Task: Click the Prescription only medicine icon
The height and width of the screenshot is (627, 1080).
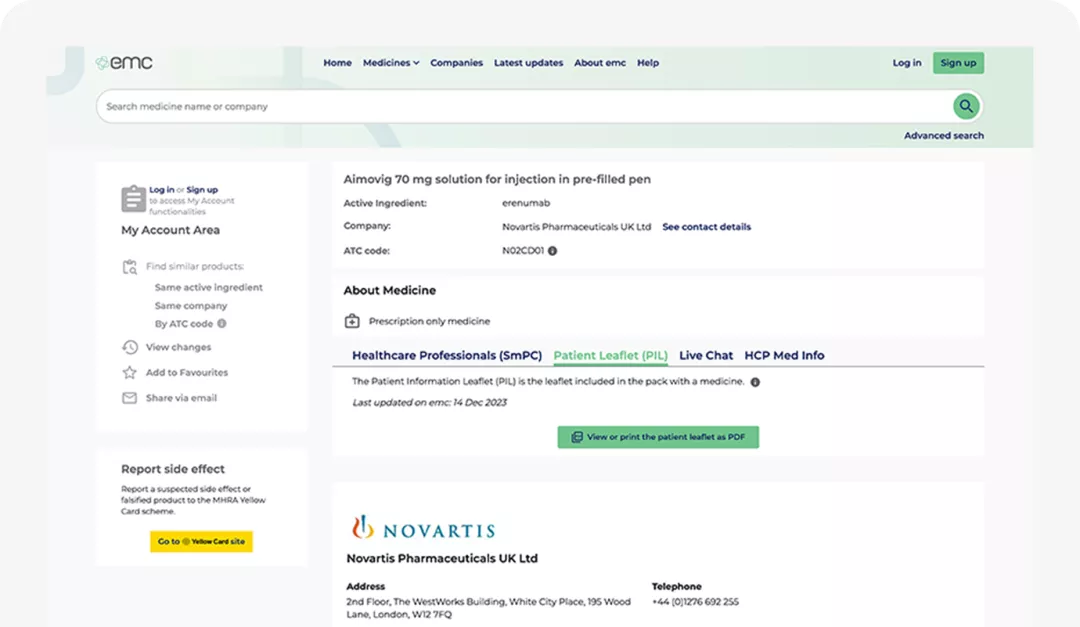Action: tap(353, 321)
